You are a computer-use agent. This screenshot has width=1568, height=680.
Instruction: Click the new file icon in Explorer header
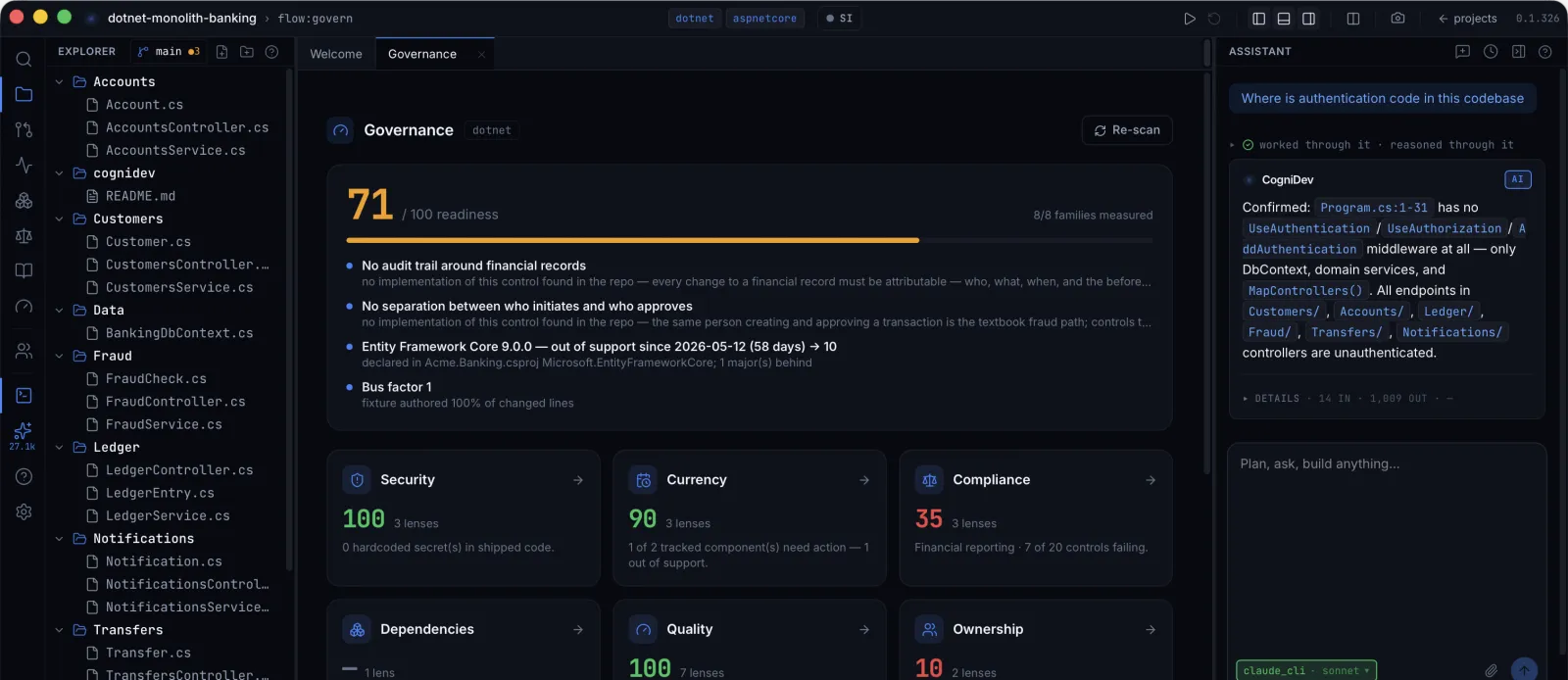pyautogui.click(x=221, y=52)
